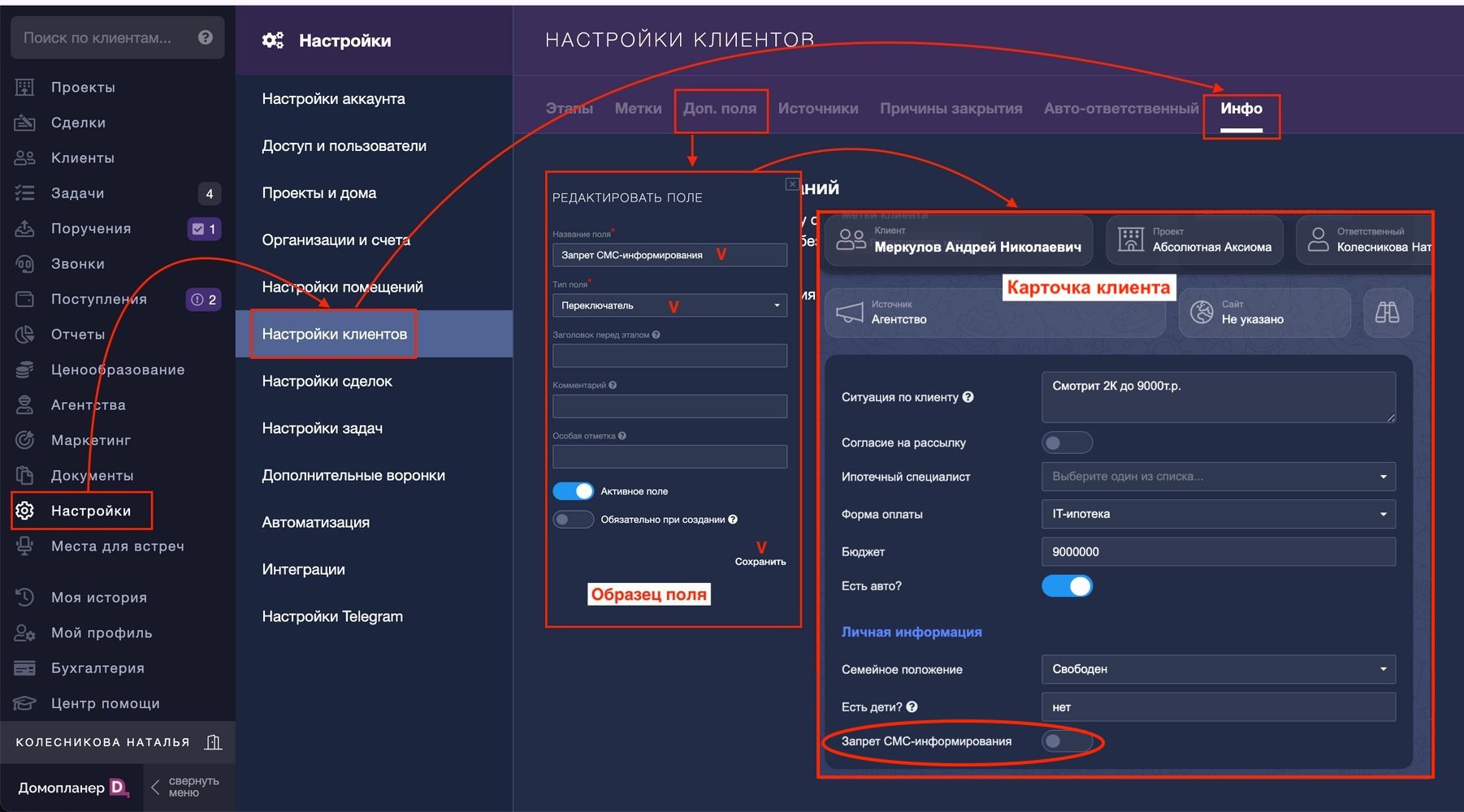Open the Tasks (Задачи) list icon
Image resolution: width=1464 pixels, height=812 pixels.
[25, 193]
